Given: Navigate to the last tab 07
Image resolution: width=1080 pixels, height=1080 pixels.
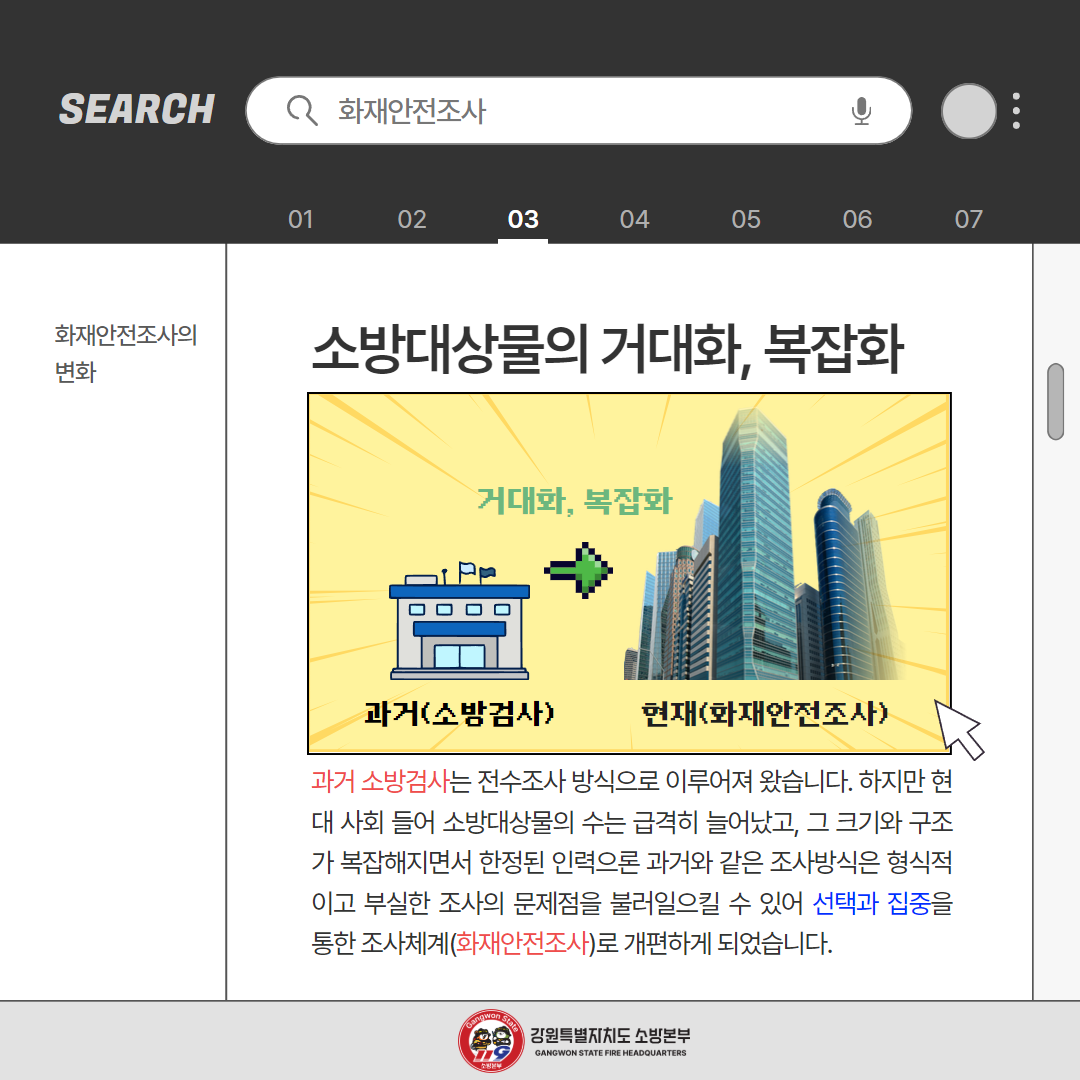Looking at the screenshot, I should [968, 219].
